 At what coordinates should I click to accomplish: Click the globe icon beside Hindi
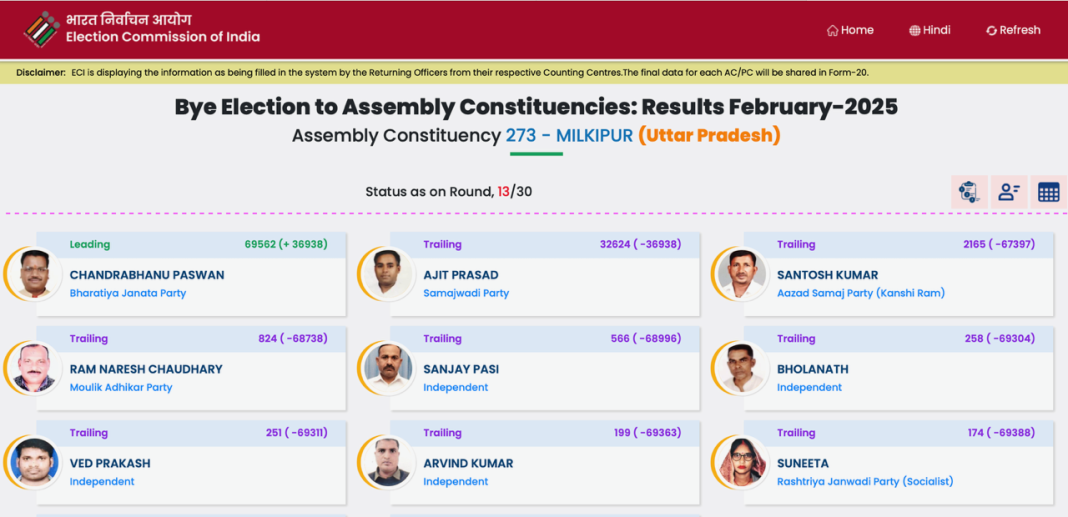(915, 31)
